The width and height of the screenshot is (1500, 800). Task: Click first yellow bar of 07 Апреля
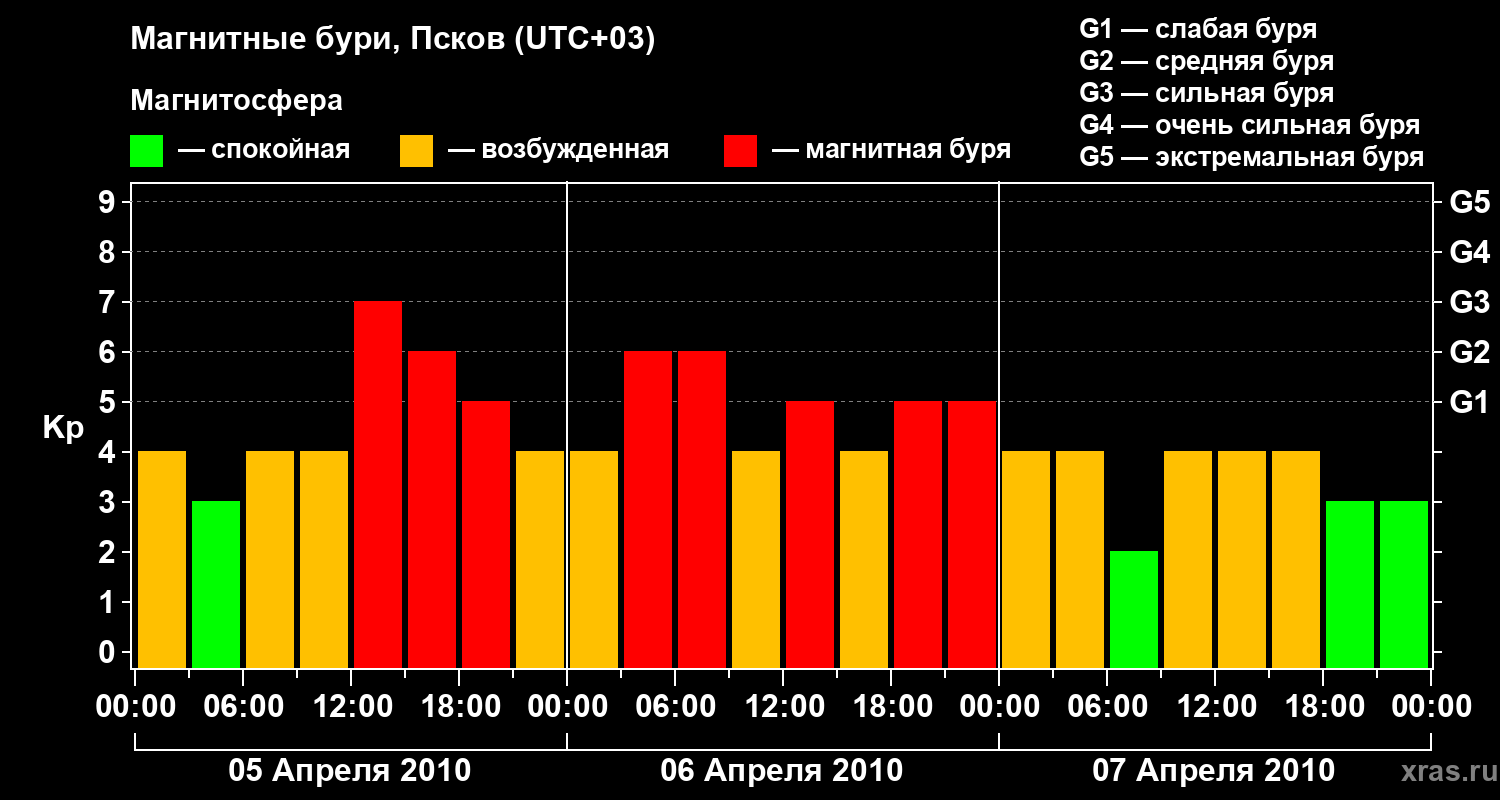[1026, 560]
